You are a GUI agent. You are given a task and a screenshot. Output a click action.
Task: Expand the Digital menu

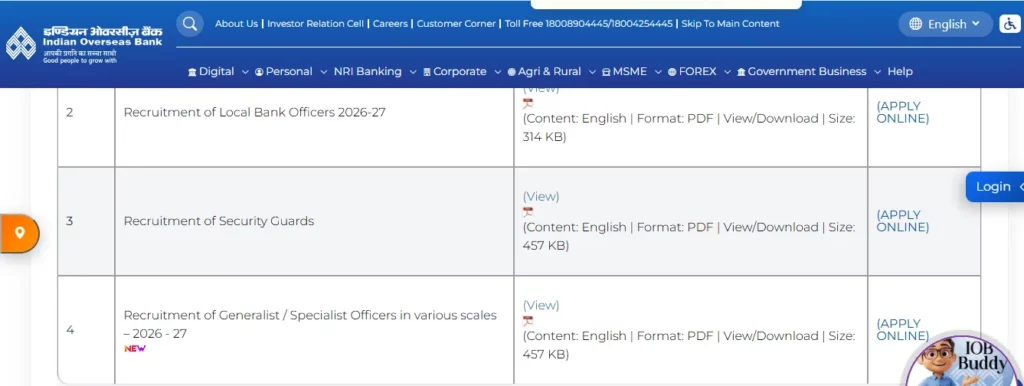tap(218, 71)
